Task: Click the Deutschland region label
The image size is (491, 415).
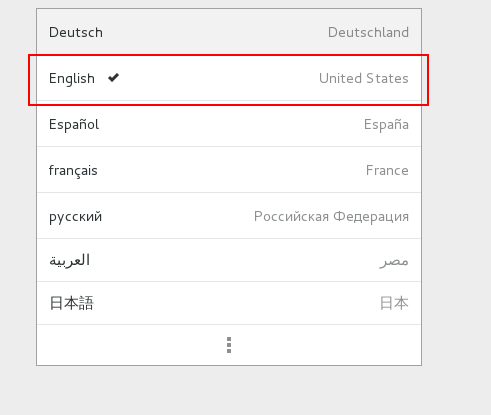Action: coord(368,32)
